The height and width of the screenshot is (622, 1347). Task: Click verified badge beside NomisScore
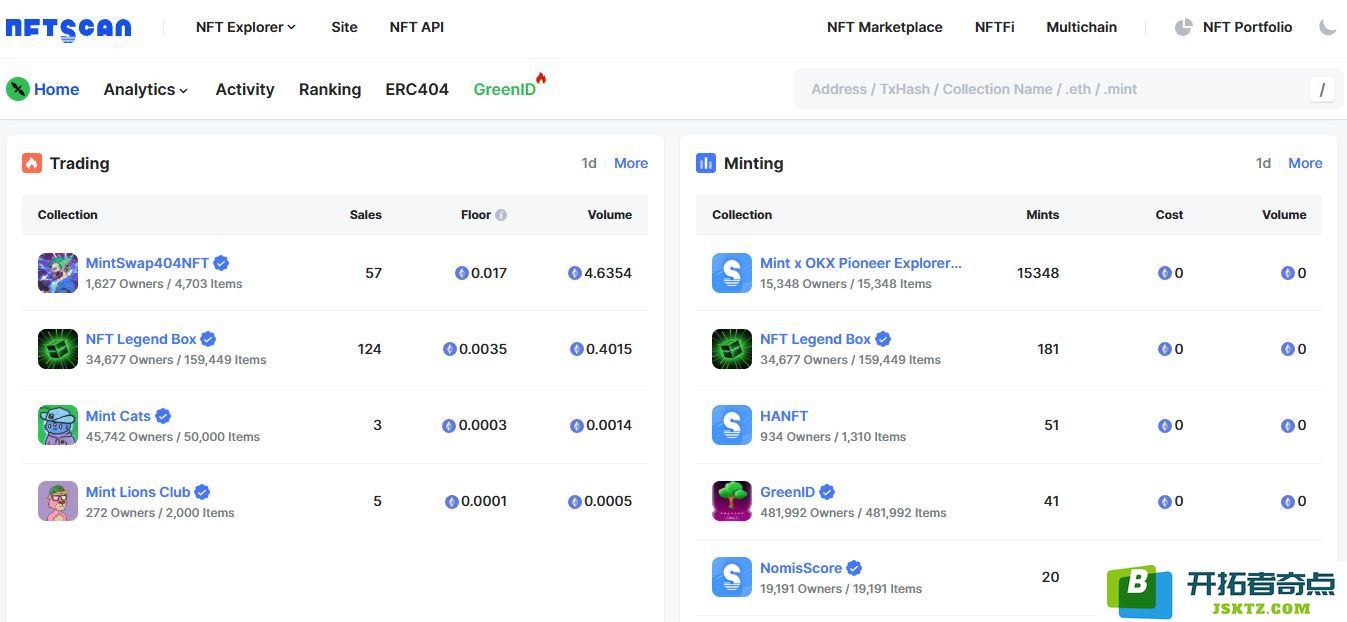(x=854, y=568)
